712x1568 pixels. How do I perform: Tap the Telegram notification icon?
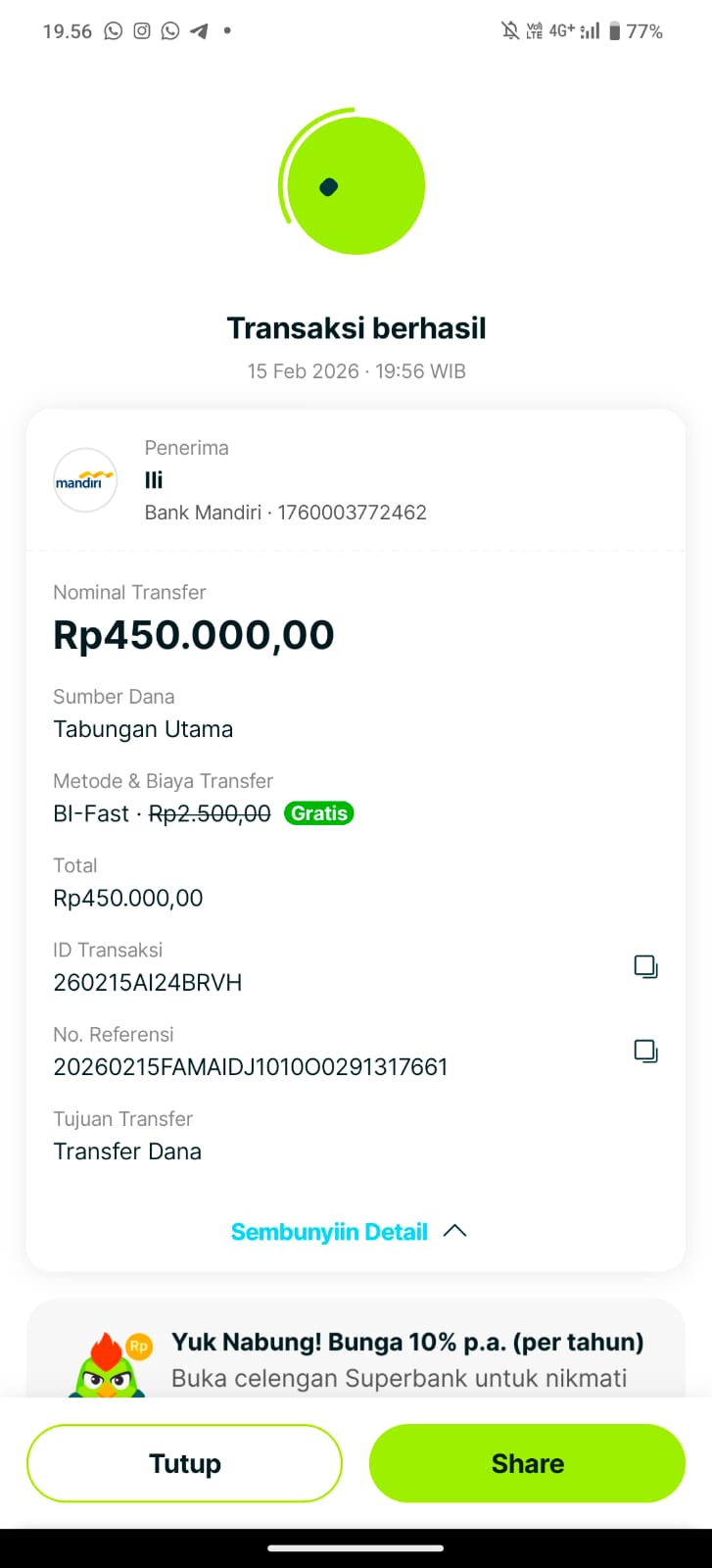point(199,31)
